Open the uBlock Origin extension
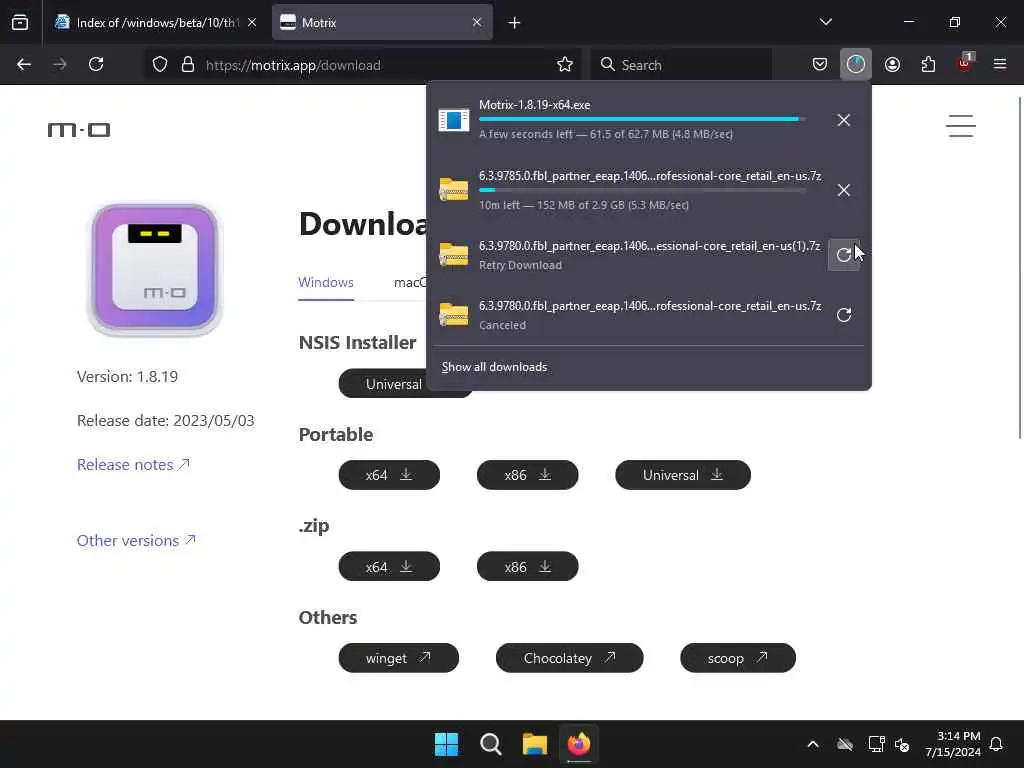 coord(965,65)
